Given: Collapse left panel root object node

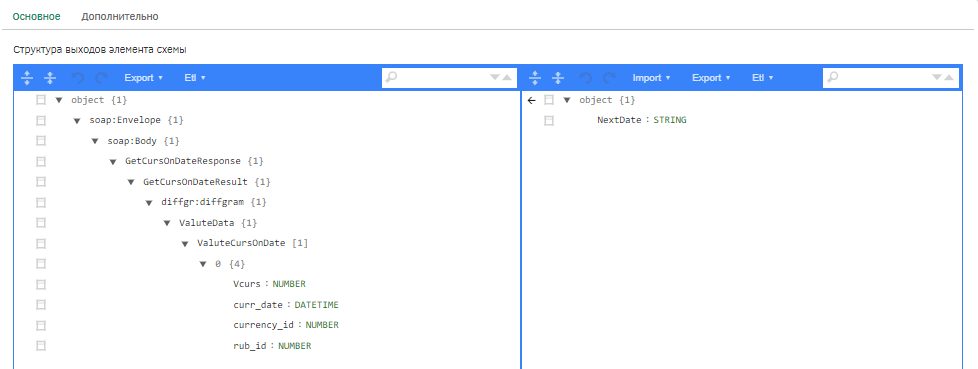Looking at the screenshot, I should [x=59, y=100].
